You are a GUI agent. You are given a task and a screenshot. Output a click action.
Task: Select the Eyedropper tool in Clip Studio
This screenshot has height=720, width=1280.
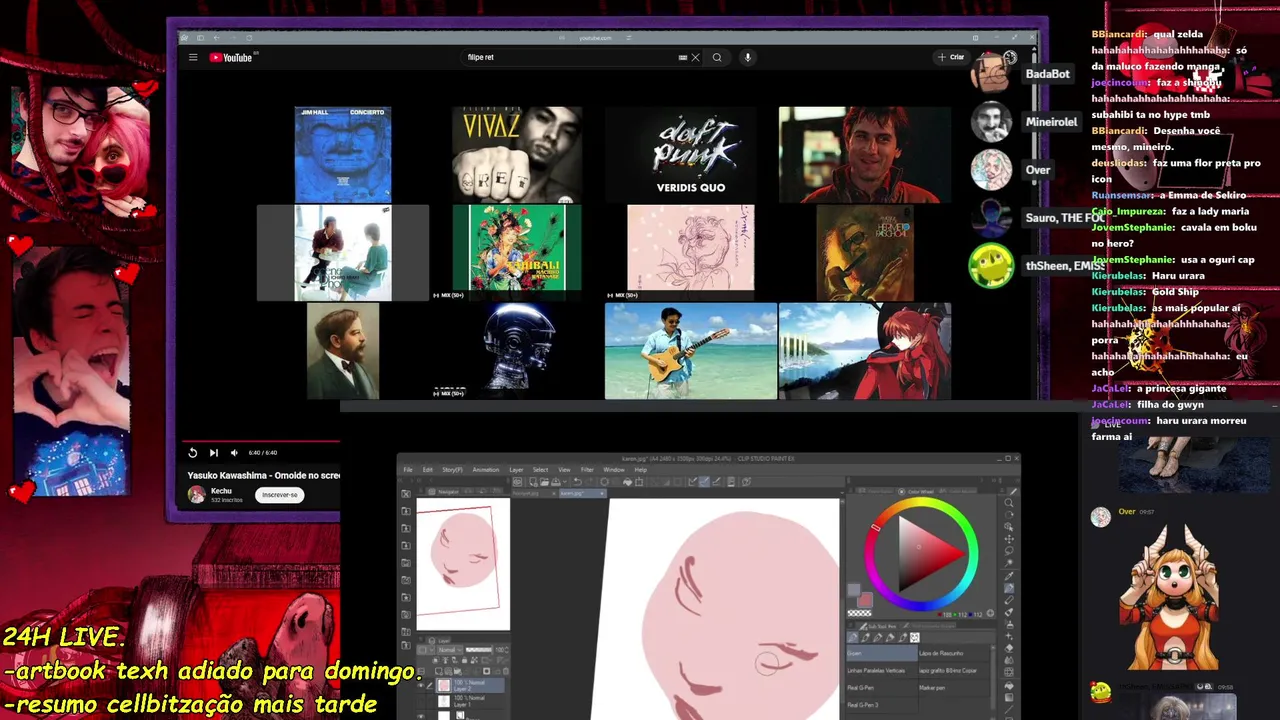pos(1009,577)
